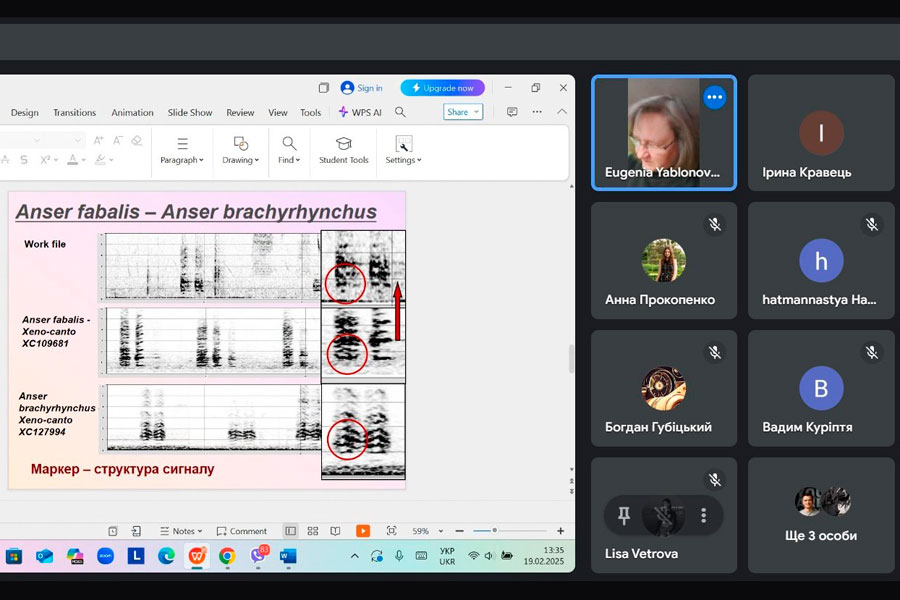This screenshot has width=900, height=600.
Task: Toggle normal view in status bar
Action: 290,531
